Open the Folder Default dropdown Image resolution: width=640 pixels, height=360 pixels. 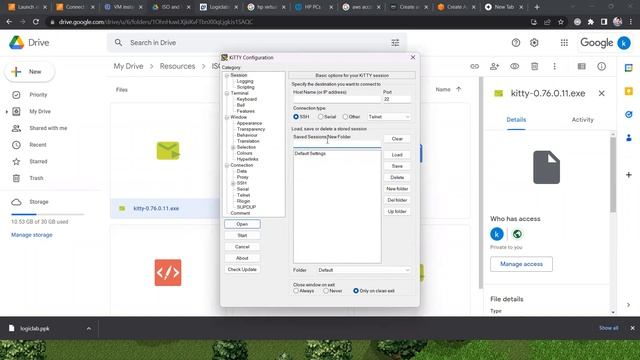364,270
